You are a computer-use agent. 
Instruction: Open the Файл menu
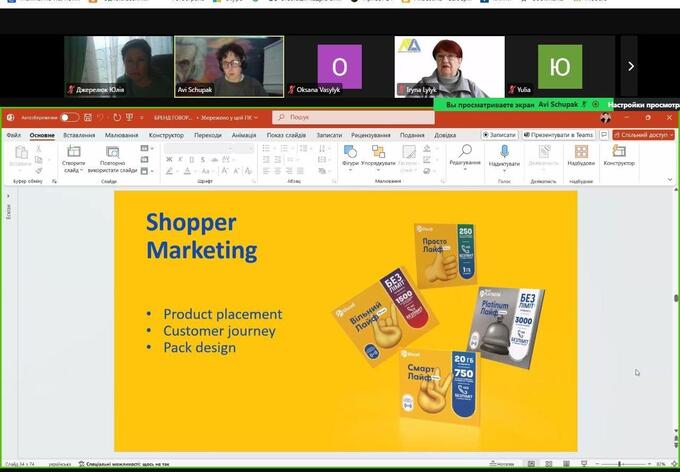(x=13, y=135)
